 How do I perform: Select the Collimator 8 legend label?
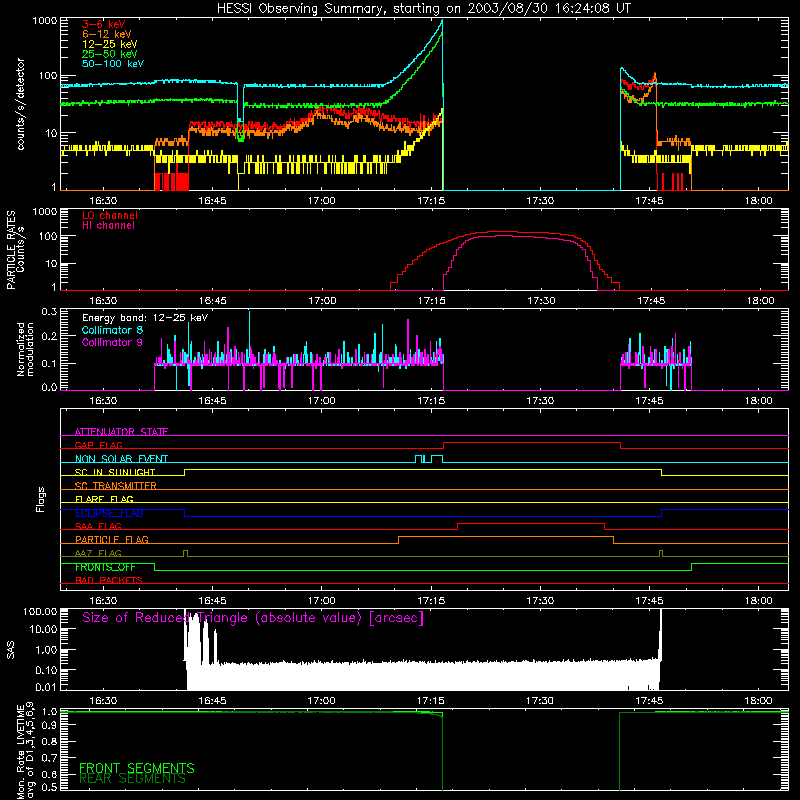click(x=112, y=330)
